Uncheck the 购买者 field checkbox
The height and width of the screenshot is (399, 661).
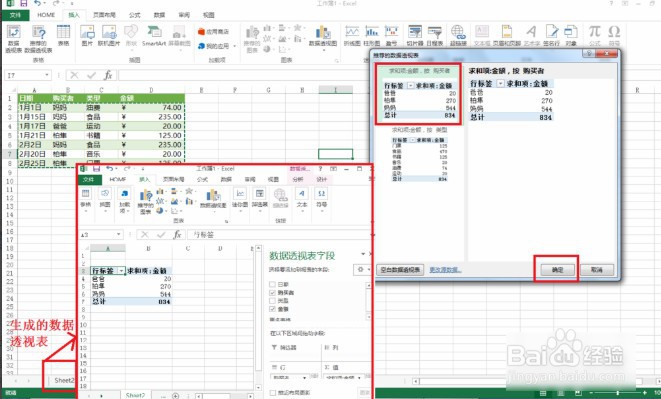[272, 292]
